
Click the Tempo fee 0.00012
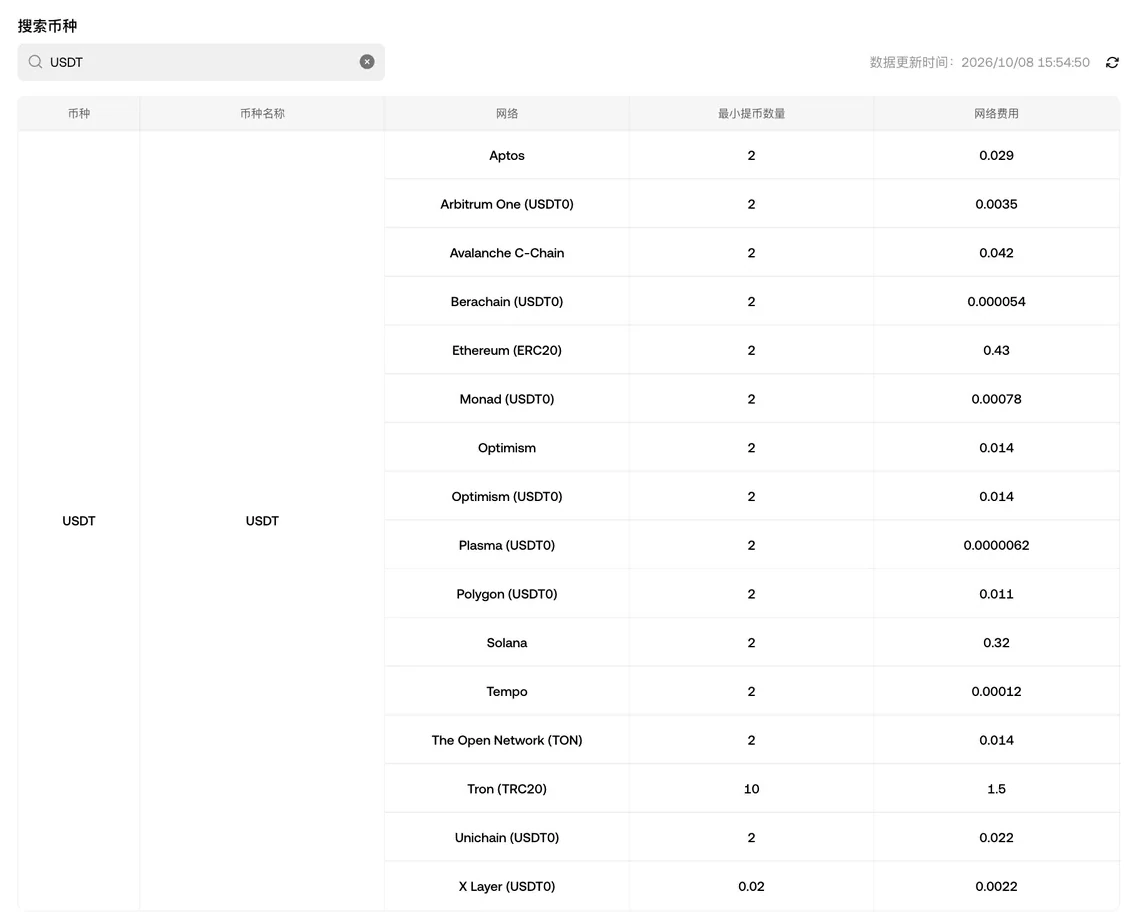(996, 691)
